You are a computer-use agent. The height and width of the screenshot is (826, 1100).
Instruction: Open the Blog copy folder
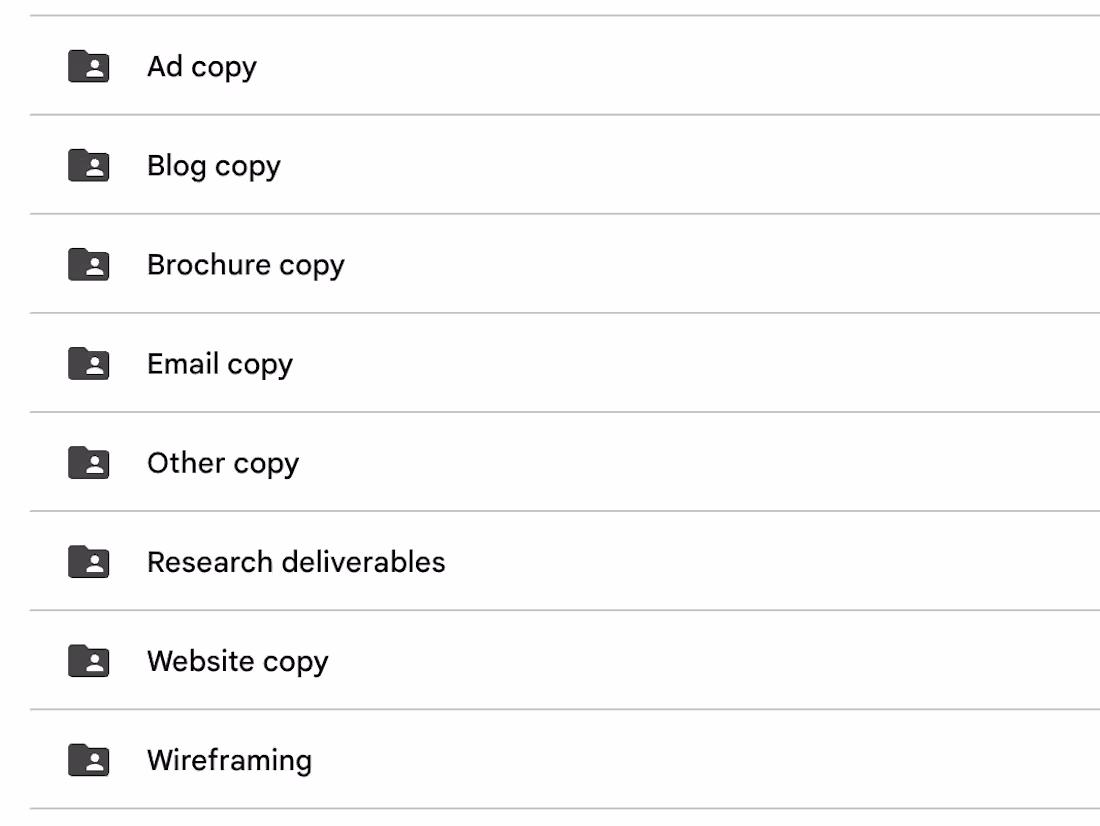213,165
